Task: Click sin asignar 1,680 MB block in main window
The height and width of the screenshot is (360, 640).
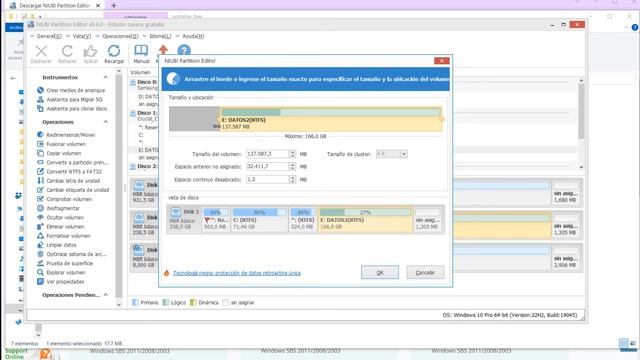Action: coord(565,192)
